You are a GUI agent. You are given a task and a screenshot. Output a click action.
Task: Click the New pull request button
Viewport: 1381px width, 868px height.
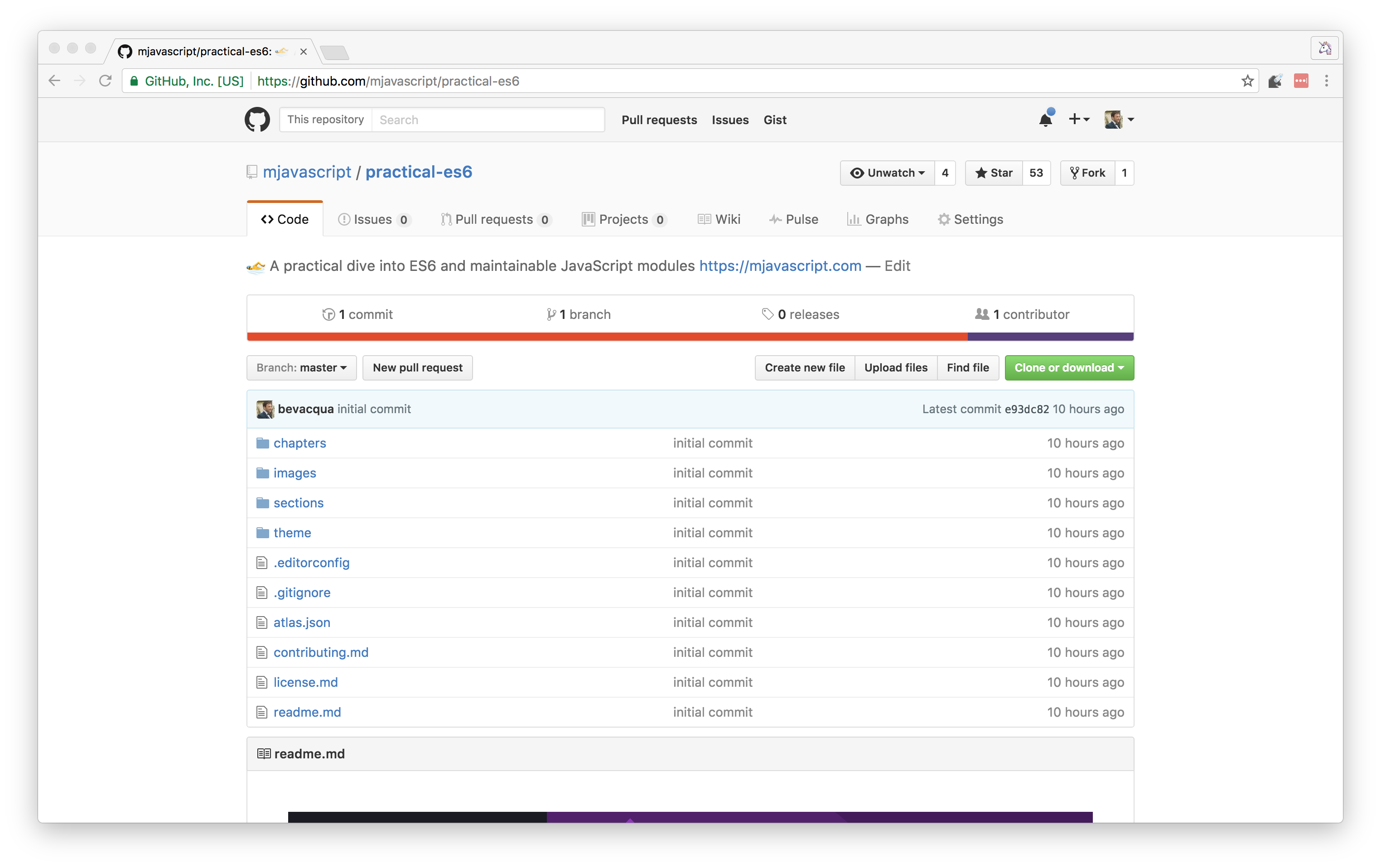[x=417, y=368]
